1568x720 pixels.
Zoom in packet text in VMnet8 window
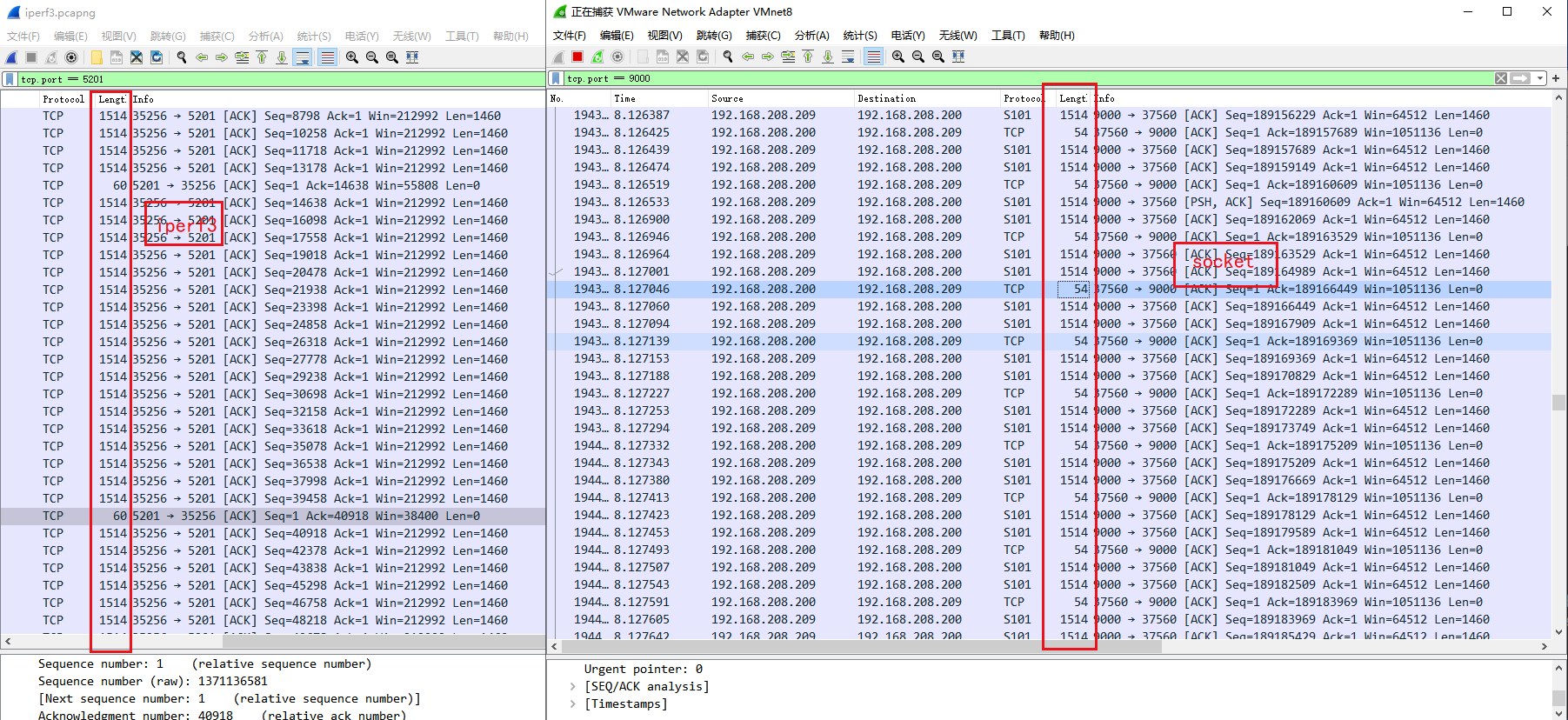pos(898,57)
